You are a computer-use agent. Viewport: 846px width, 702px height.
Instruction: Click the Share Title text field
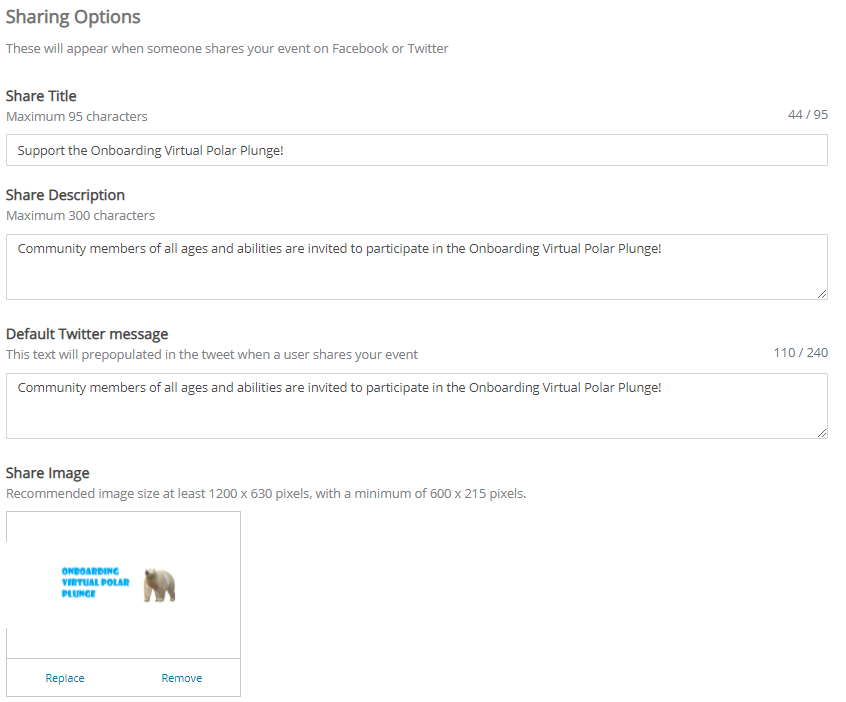[416, 150]
